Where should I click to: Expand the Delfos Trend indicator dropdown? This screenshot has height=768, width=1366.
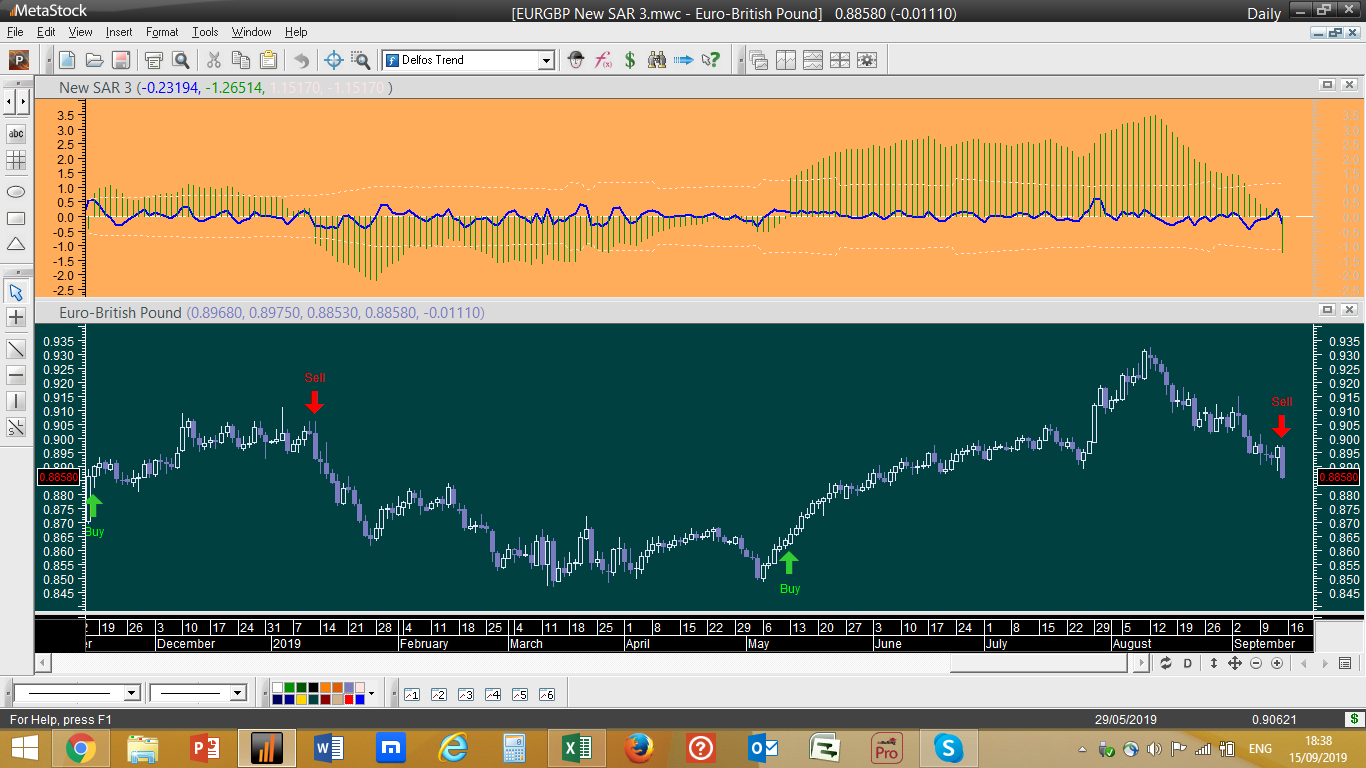546,60
